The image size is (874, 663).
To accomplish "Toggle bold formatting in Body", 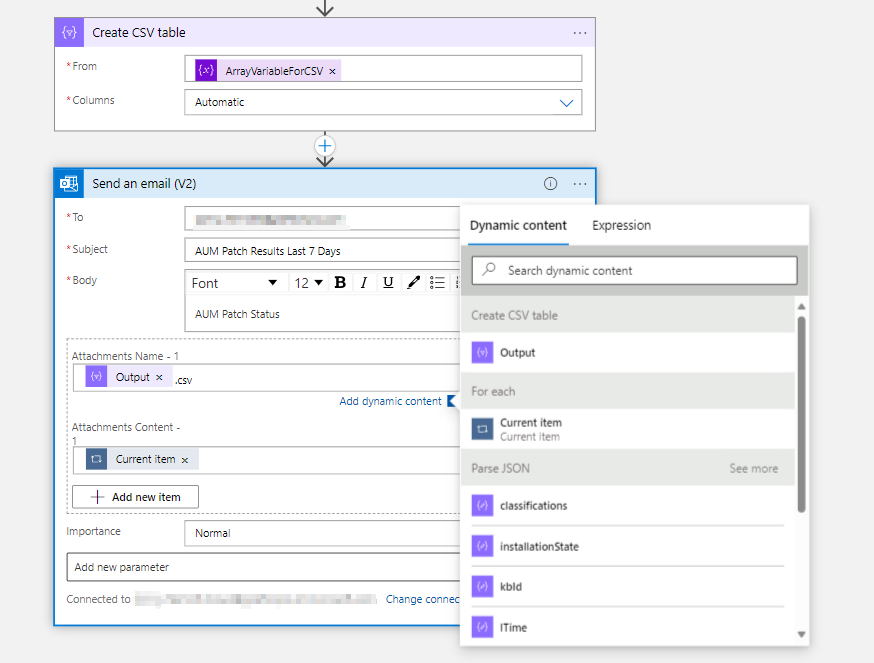I will click(x=340, y=283).
